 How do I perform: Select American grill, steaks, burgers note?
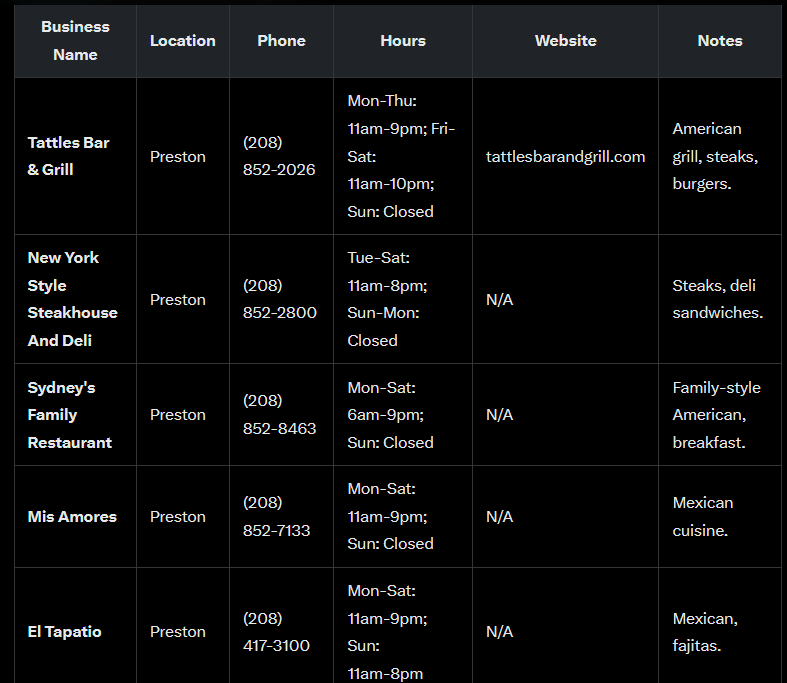click(715, 156)
